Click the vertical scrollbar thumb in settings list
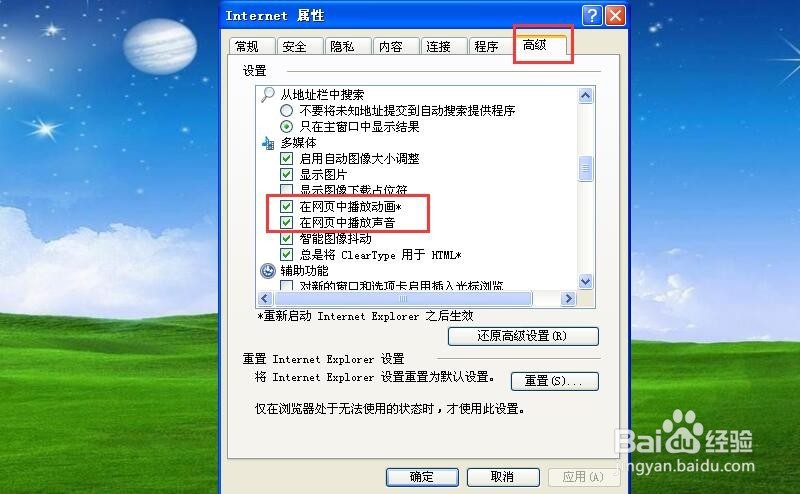This screenshot has height=494, width=800. tap(586, 168)
